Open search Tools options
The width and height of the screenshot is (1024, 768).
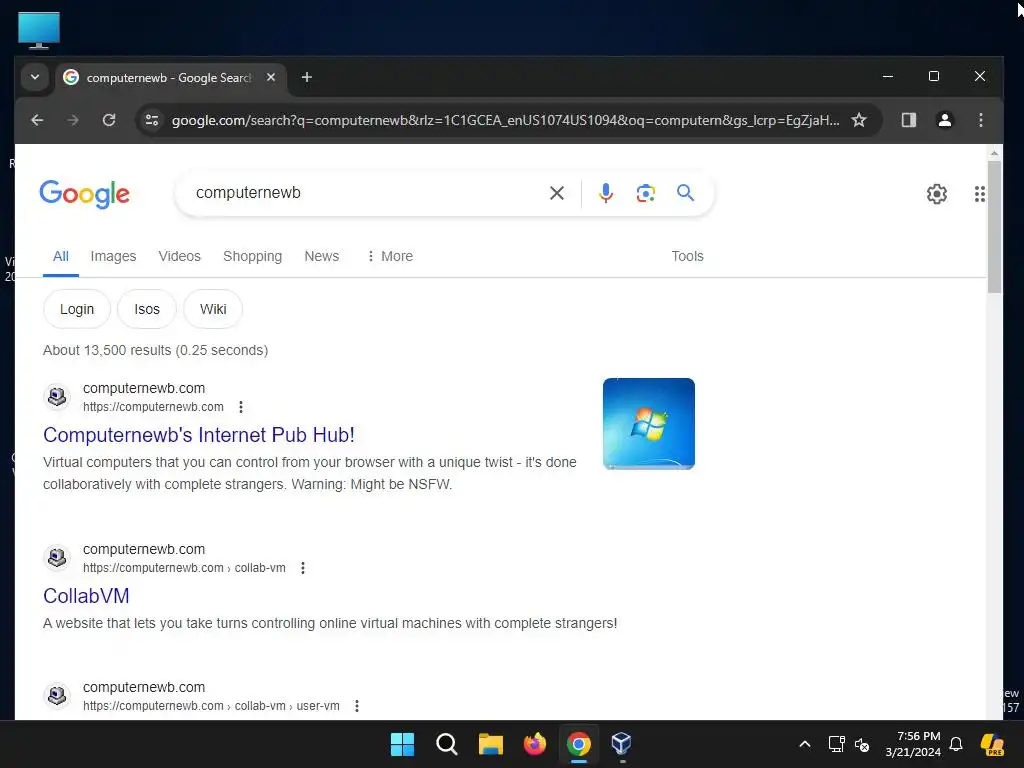click(x=687, y=257)
